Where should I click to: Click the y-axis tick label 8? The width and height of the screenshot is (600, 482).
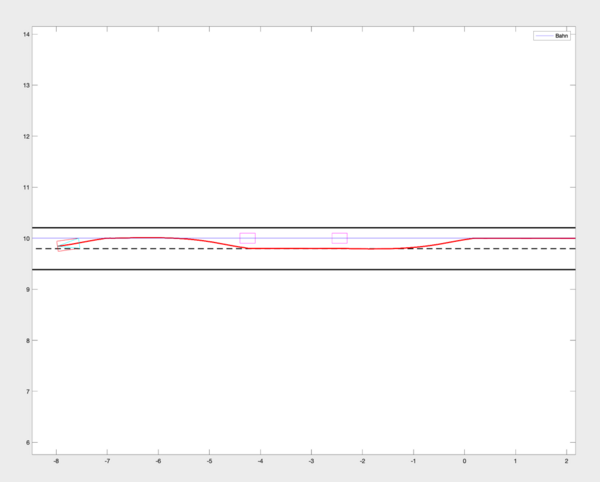click(26, 340)
